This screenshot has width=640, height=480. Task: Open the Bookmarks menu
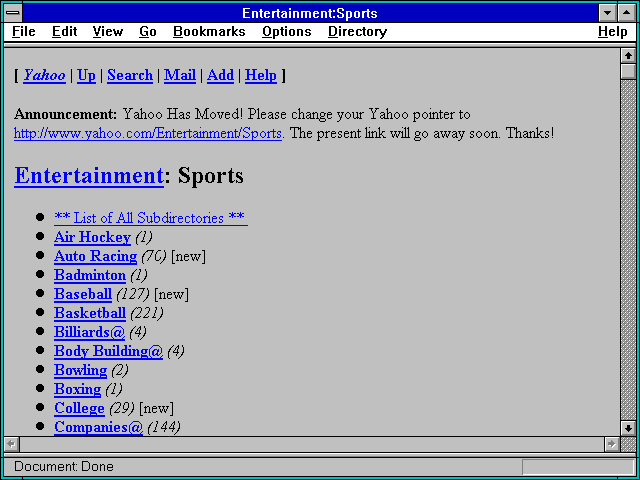pyautogui.click(x=209, y=32)
